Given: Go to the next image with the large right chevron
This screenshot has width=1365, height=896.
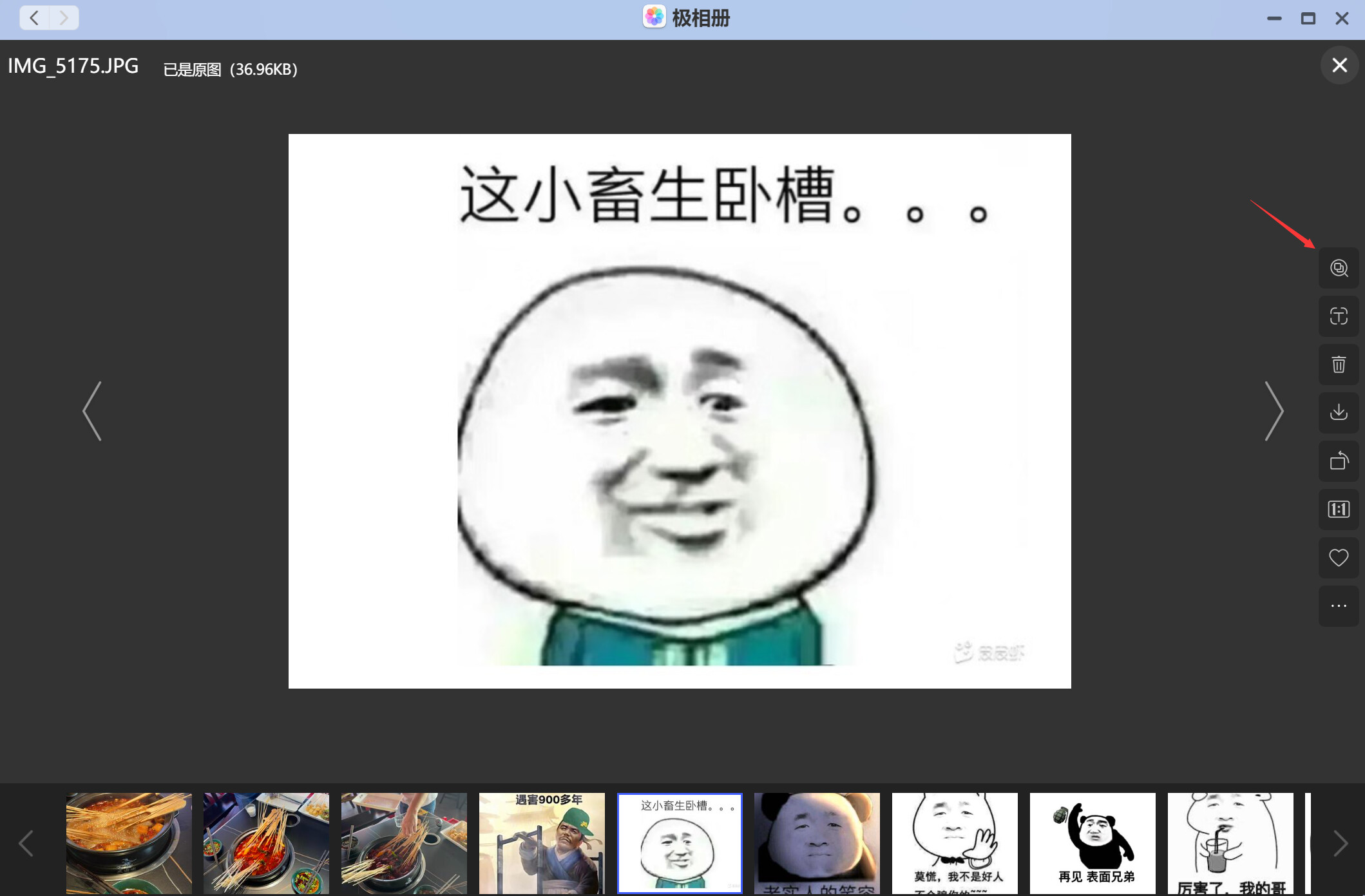Looking at the screenshot, I should [1274, 411].
